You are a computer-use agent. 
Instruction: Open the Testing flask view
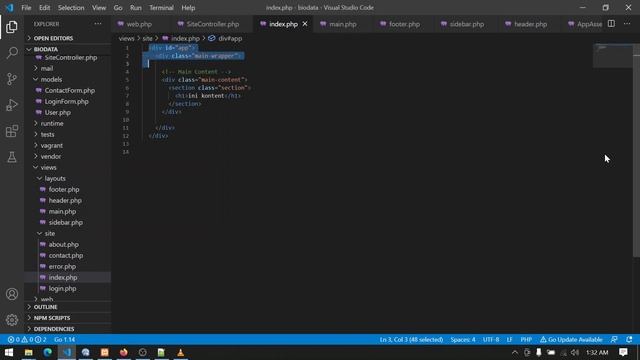tap(12, 157)
